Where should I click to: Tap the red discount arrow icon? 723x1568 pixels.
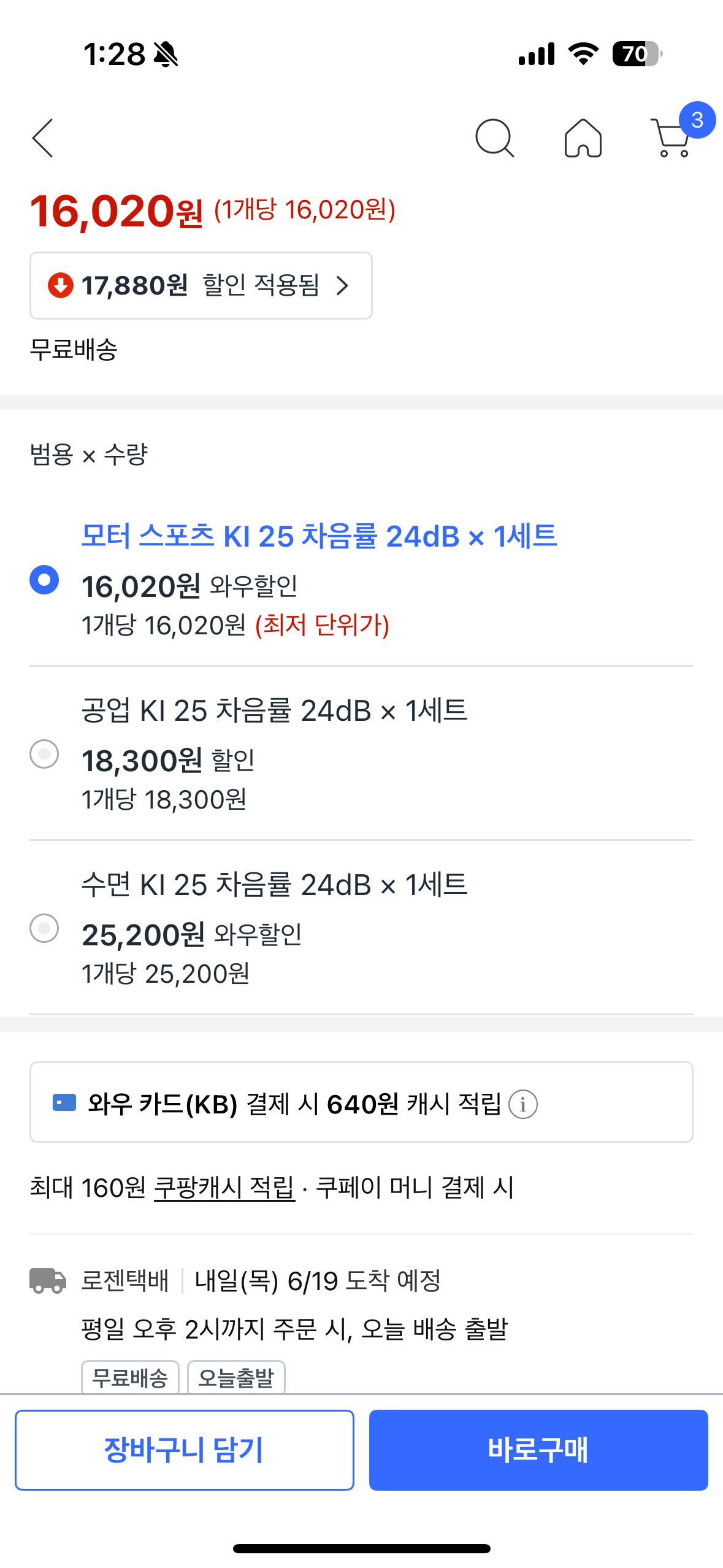(x=61, y=285)
